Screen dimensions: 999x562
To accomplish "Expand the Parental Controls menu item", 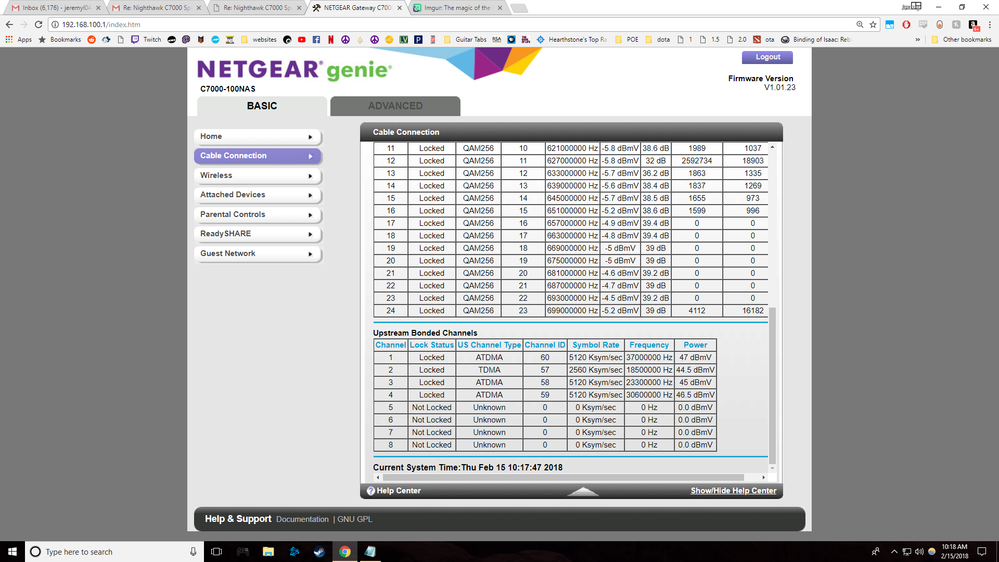I will [257, 214].
